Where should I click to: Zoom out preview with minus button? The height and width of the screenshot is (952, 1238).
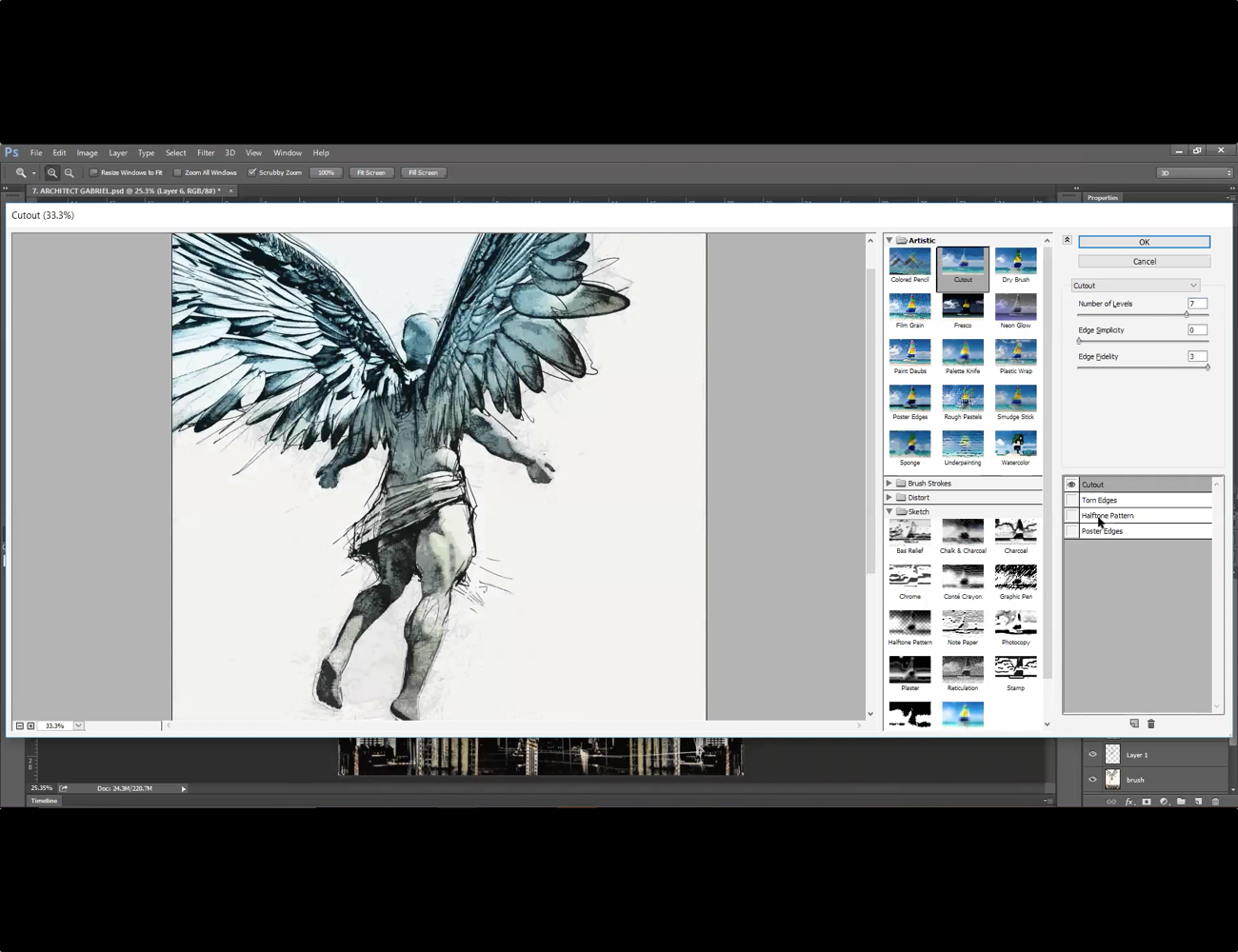coord(19,725)
